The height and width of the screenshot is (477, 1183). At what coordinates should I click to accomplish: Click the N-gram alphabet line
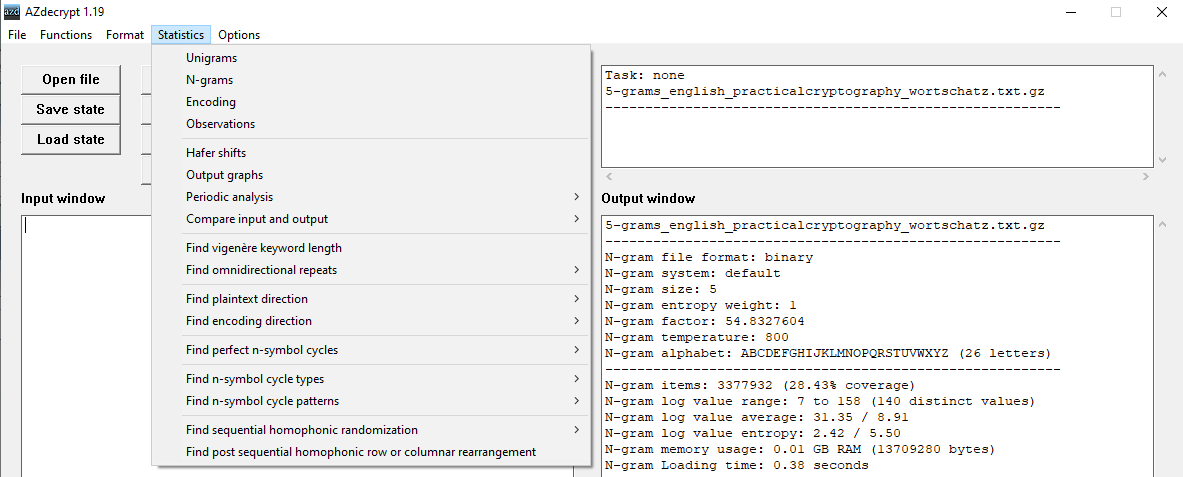(x=828, y=353)
